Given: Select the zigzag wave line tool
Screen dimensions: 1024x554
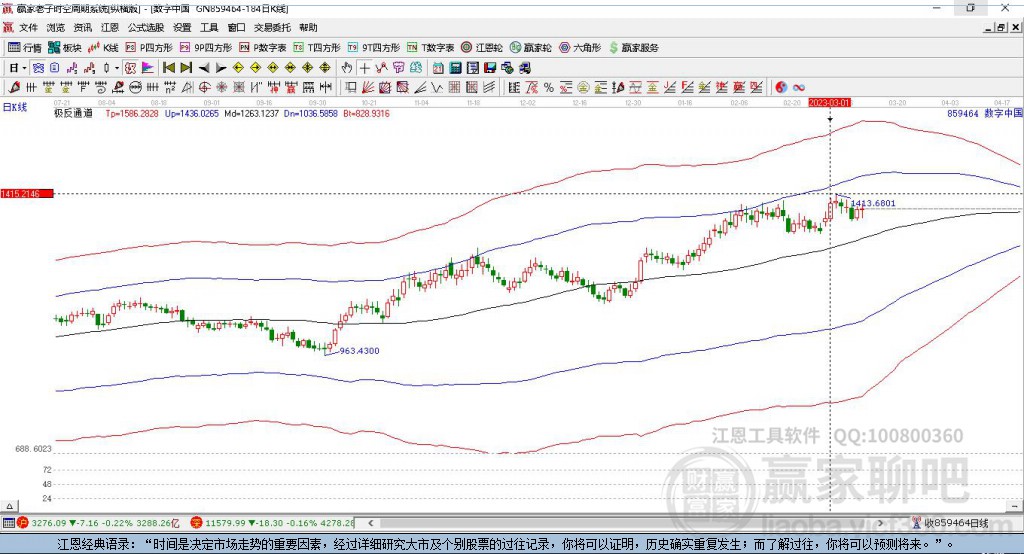Looking at the screenshot, I should (x=438, y=87).
